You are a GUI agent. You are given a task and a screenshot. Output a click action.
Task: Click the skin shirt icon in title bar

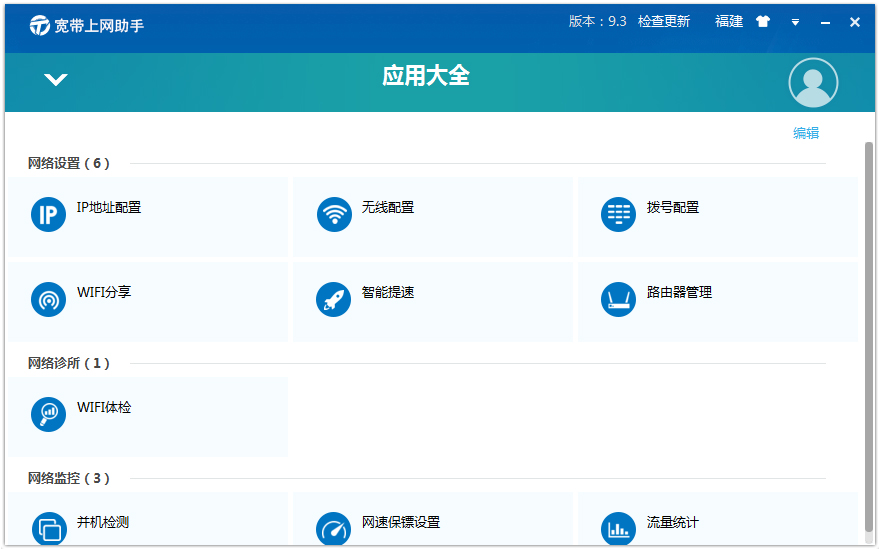point(764,22)
